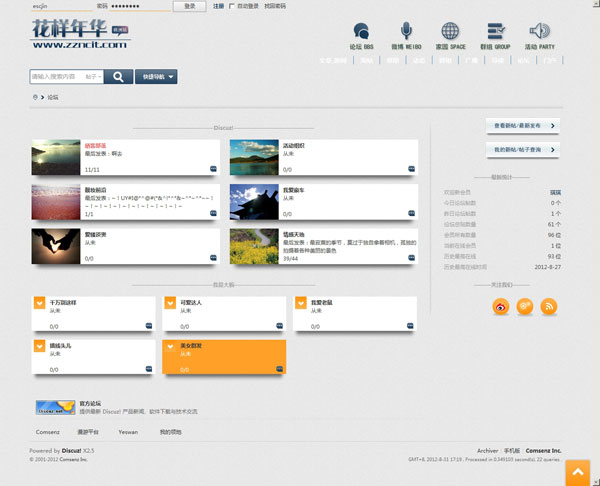Click the orange chevron on the 眼线头儿 card
The height and width of the screenshot is (486, 600).
(x=39, y=346)
